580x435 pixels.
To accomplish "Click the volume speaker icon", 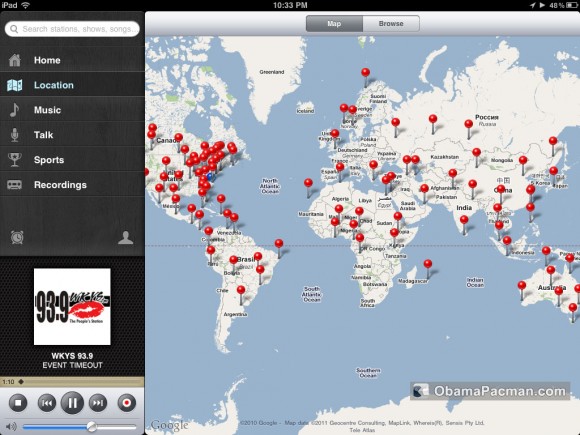I will coord(11,427).
